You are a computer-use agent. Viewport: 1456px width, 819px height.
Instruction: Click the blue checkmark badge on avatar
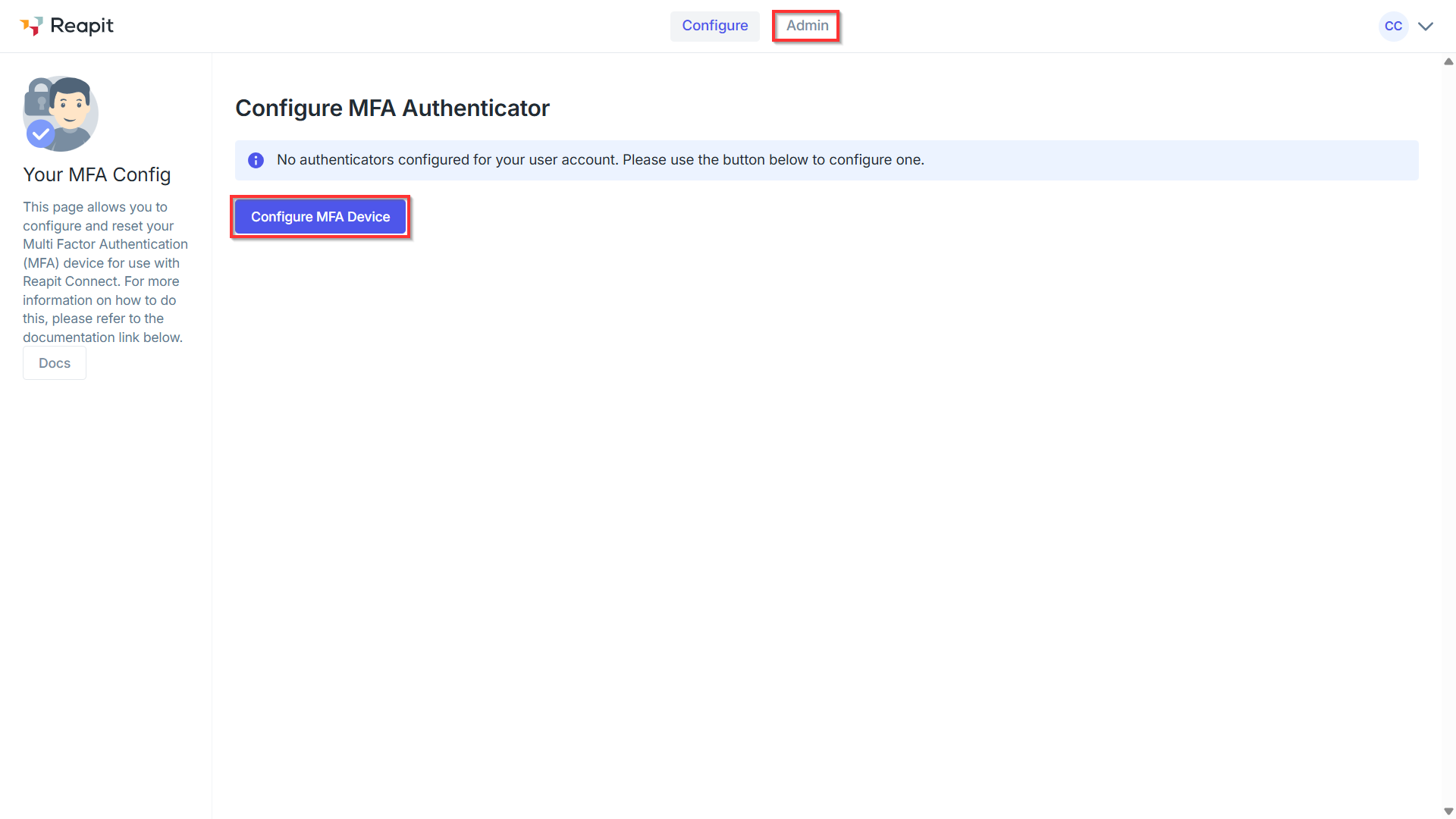[40, 134]
